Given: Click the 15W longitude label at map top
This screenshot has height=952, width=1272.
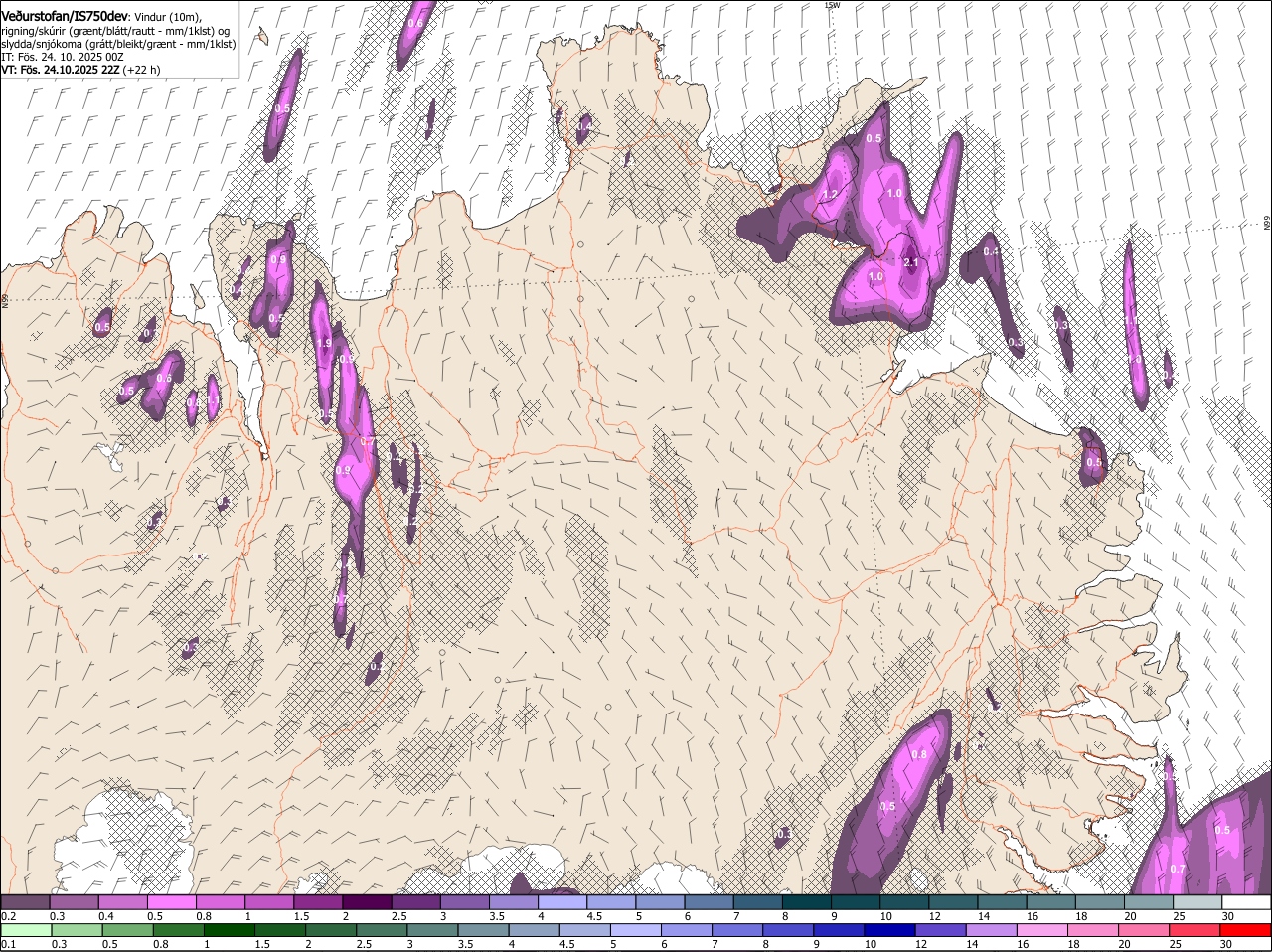Looking at the screenshot, I should click(832, 5).
